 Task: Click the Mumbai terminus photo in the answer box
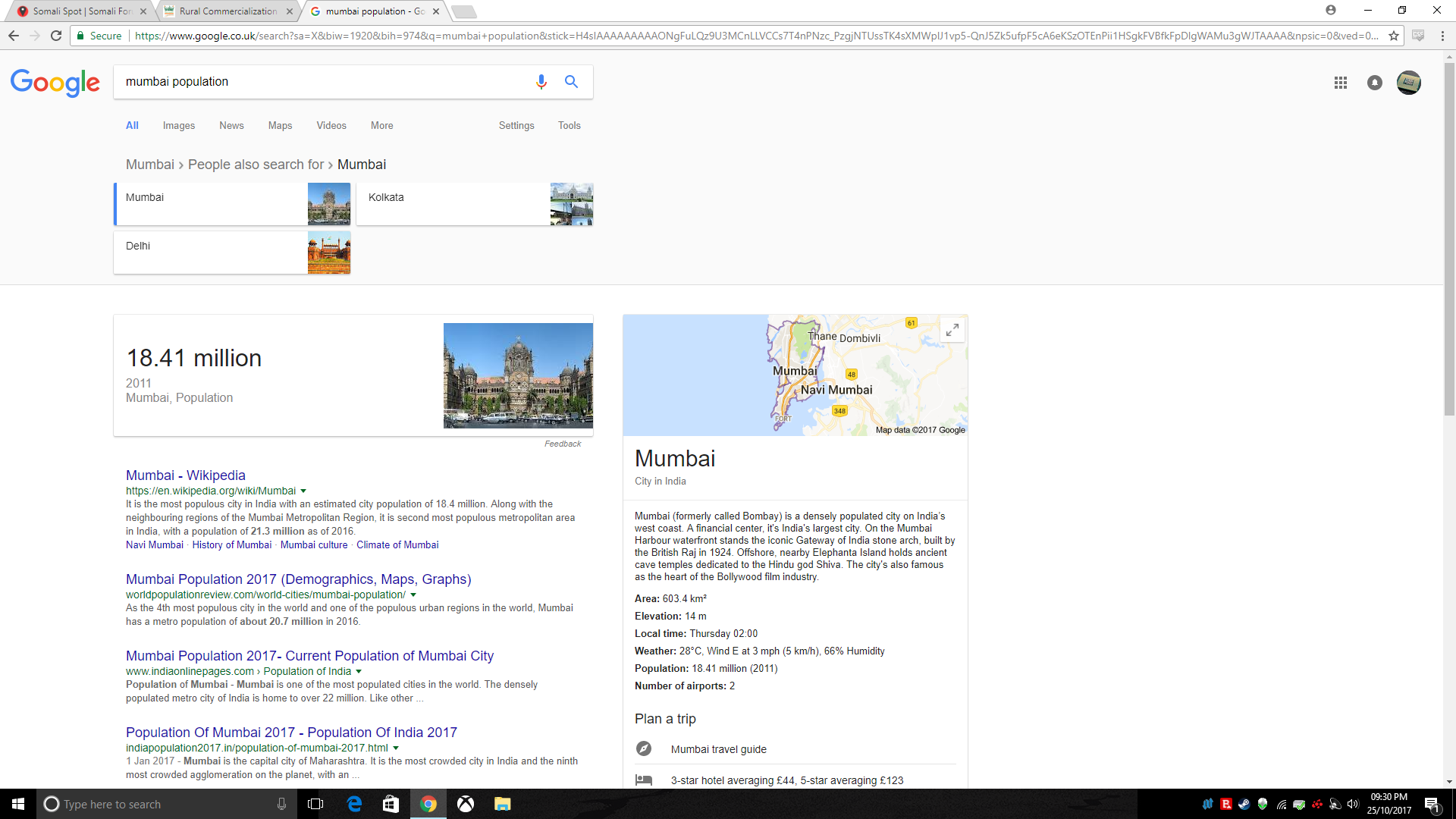pos(518,375)
